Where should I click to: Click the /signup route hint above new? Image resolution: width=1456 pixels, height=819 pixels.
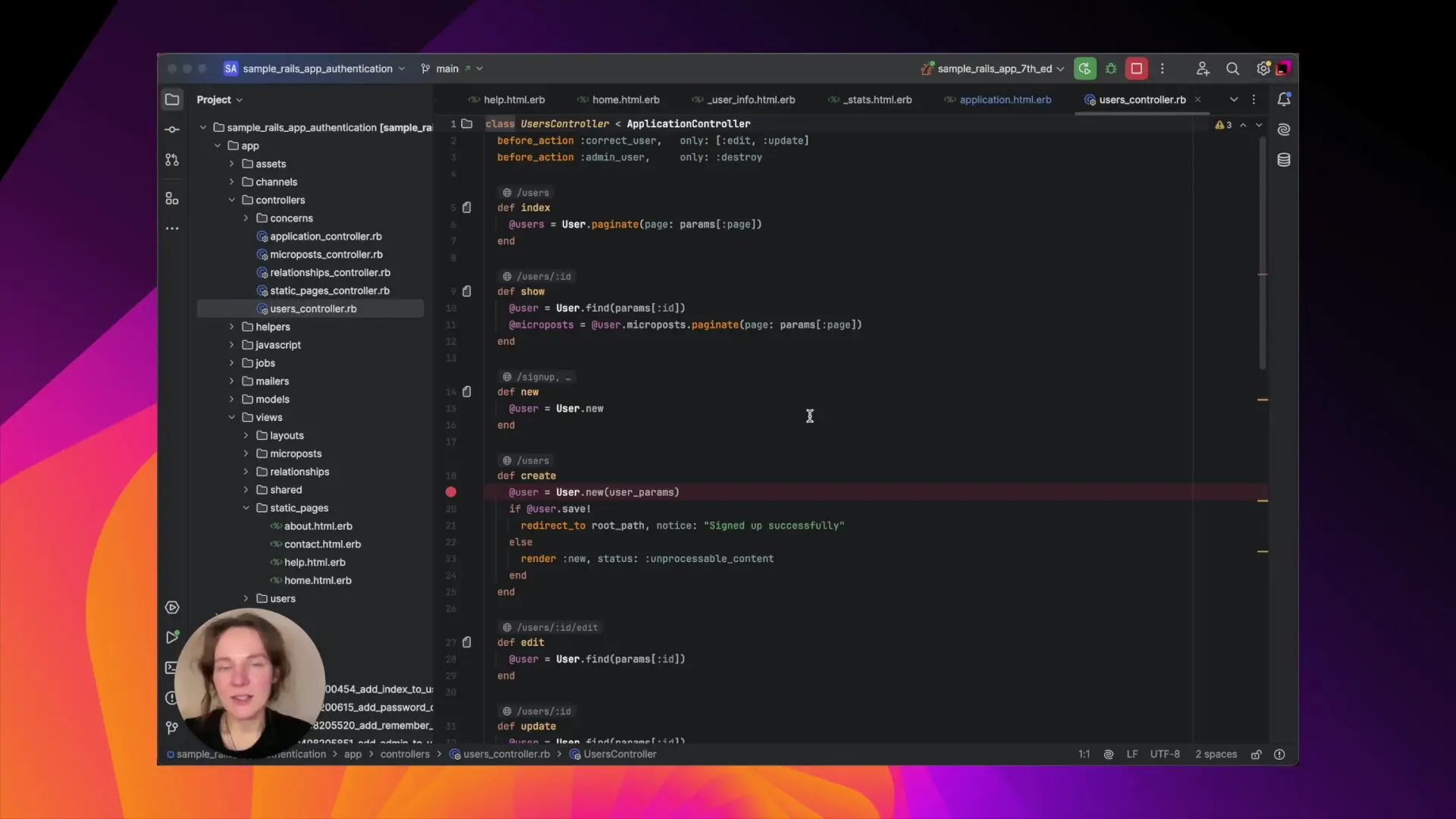pyautogui.click(x=537, y=377)
